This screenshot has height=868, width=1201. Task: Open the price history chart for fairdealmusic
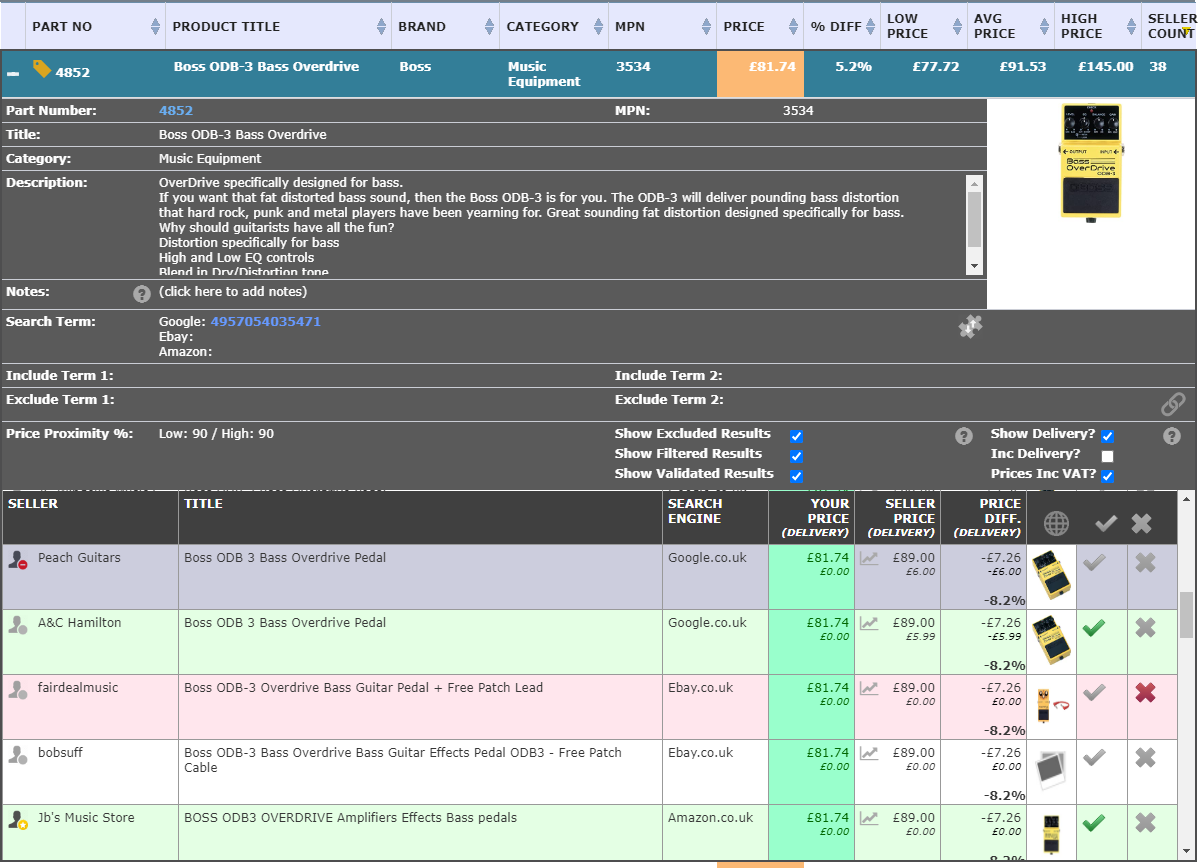point(869,689)
